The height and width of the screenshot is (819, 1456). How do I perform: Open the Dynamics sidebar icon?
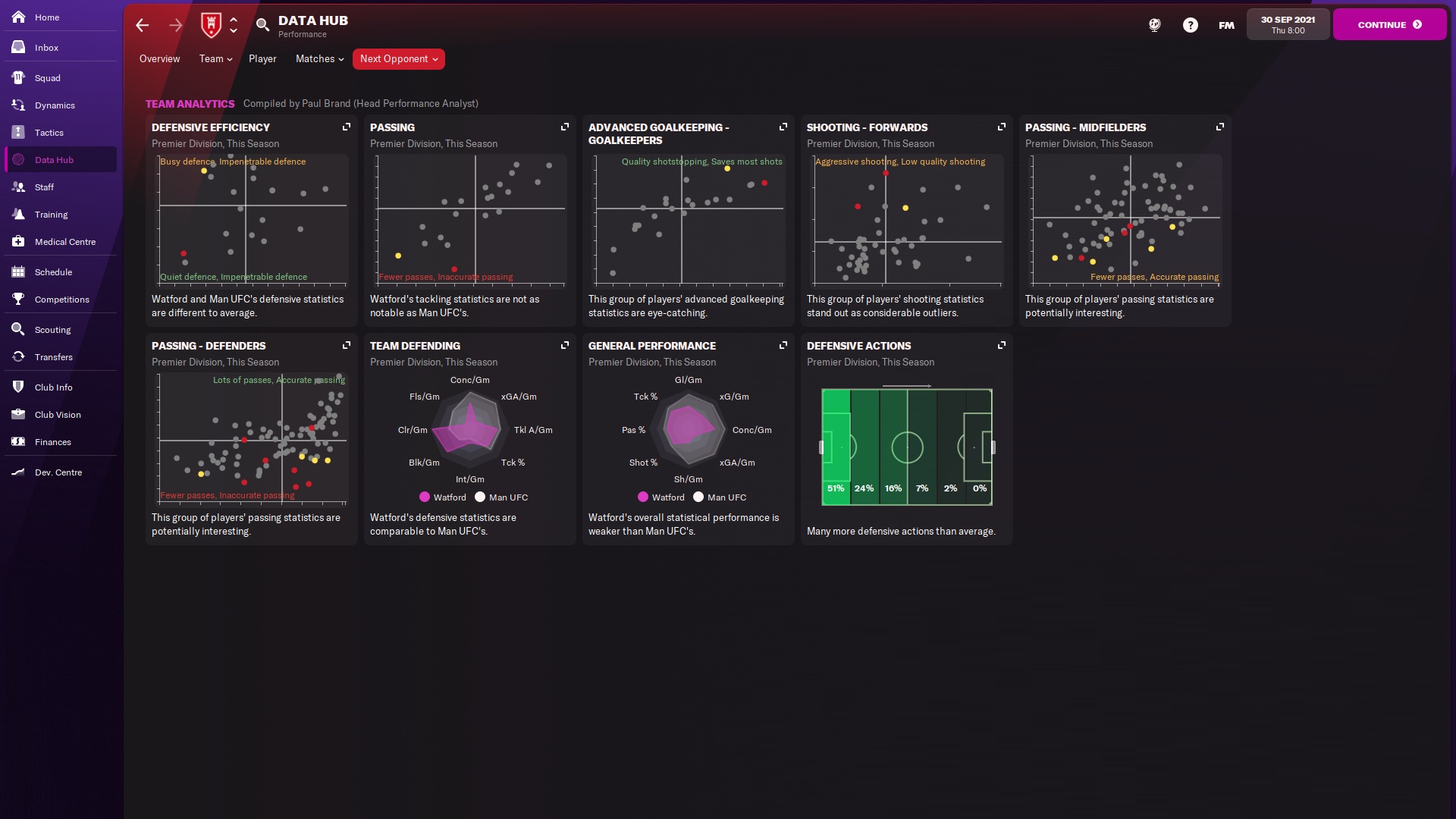click(18, 105)
